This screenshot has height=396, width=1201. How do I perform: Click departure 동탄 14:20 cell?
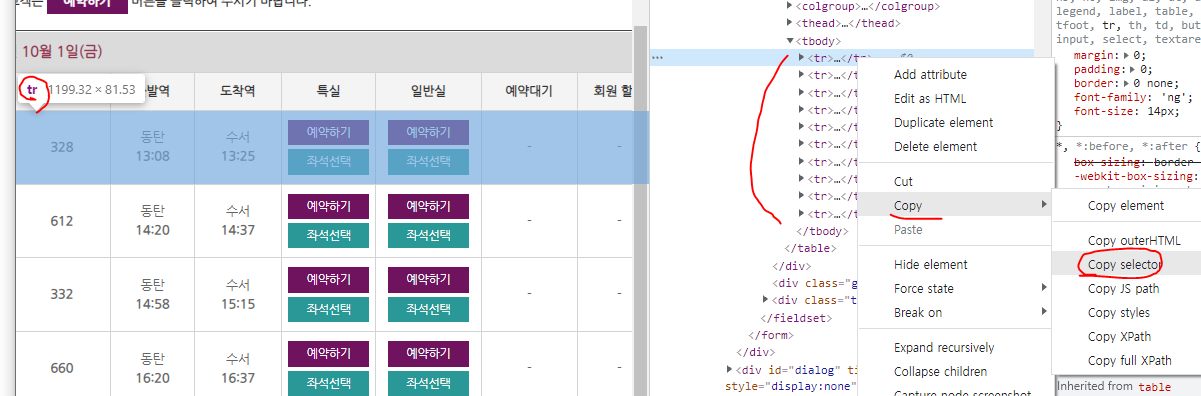[x=153, y=221]
